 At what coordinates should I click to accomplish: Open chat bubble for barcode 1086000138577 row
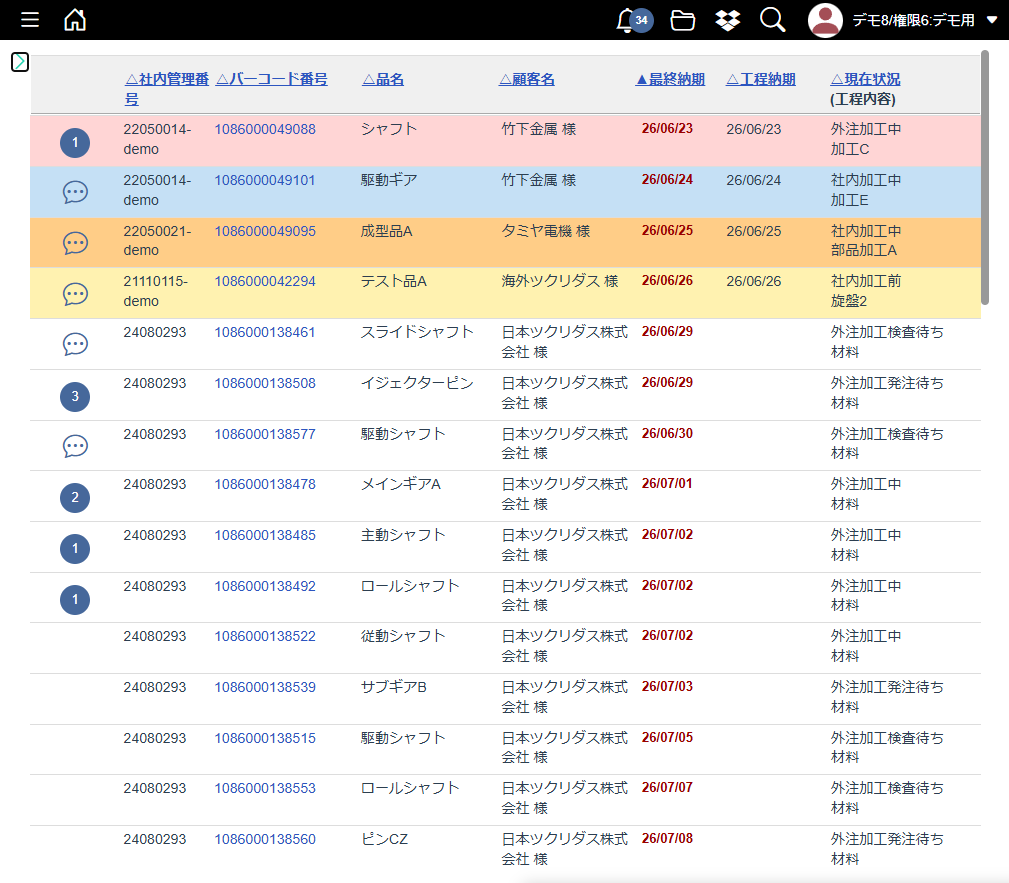75,446
